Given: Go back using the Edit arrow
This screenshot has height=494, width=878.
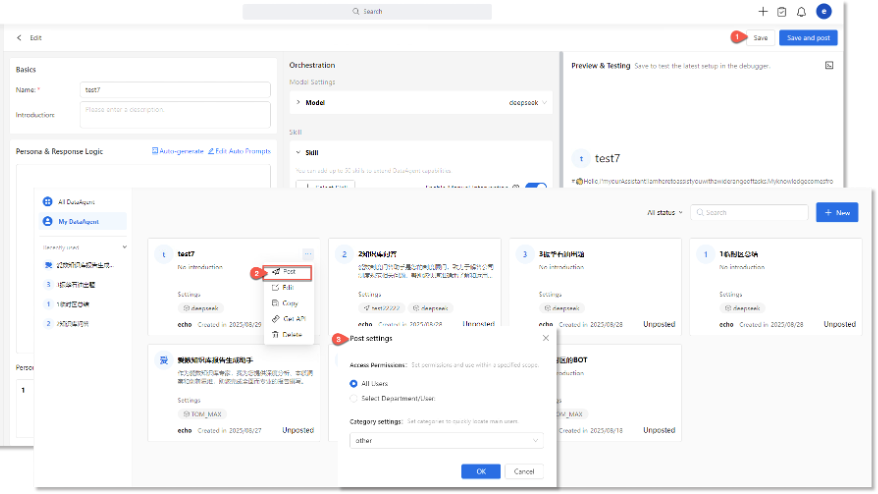Looking at the screenshot, I should (x=19, y=38).
